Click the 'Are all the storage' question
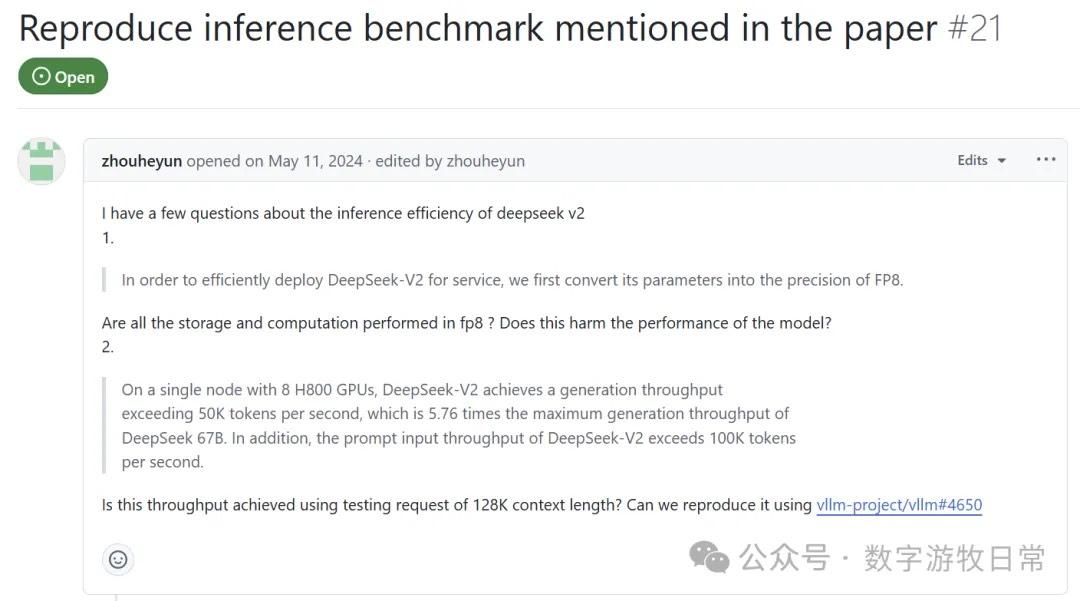Screen dimensions: 1080x601 click(466, 323)
